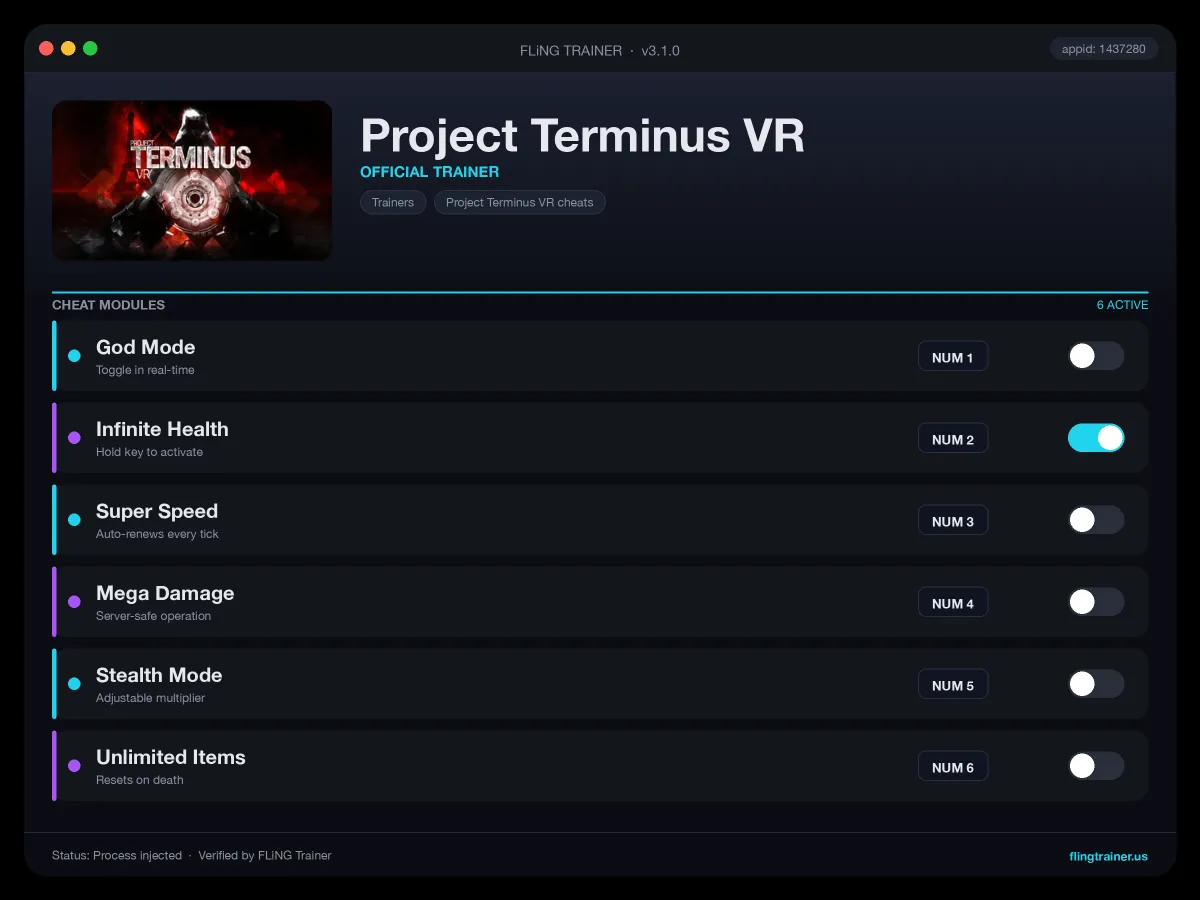The height and width of the screenshot is (900, 1200).
Task: Open the Trainers tag
Action: 393,202
